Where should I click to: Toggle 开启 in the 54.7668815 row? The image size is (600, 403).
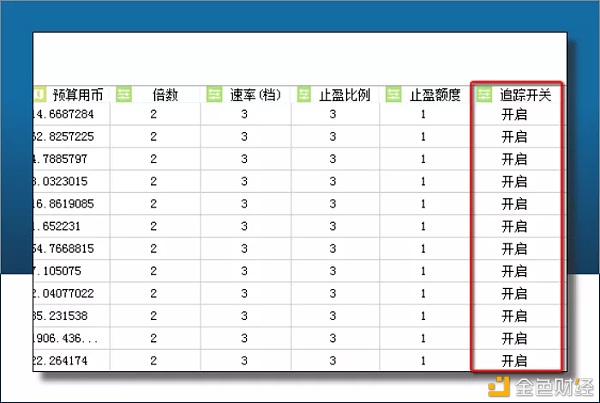pos(514,249)
